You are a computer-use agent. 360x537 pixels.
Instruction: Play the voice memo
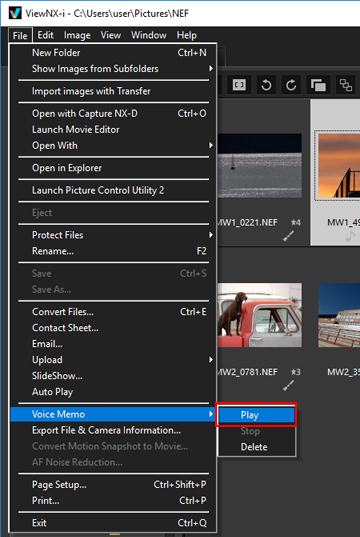(257, 415)
